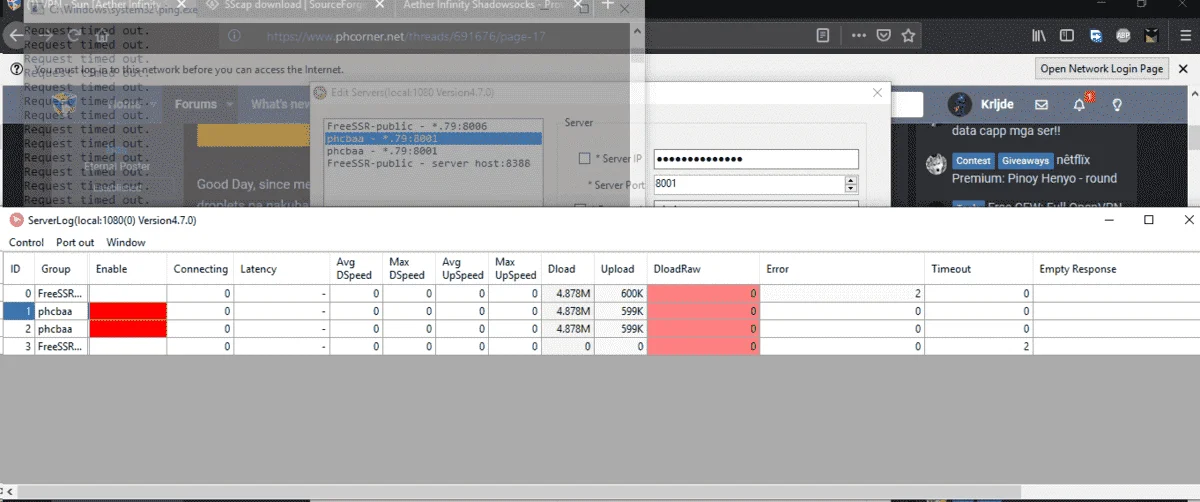Image resolution: width=1200 pixels, height=502 pixels.
Task: Tick the checkbox beside Server IP
Action: pyautogui.click(x=584, y=159)
